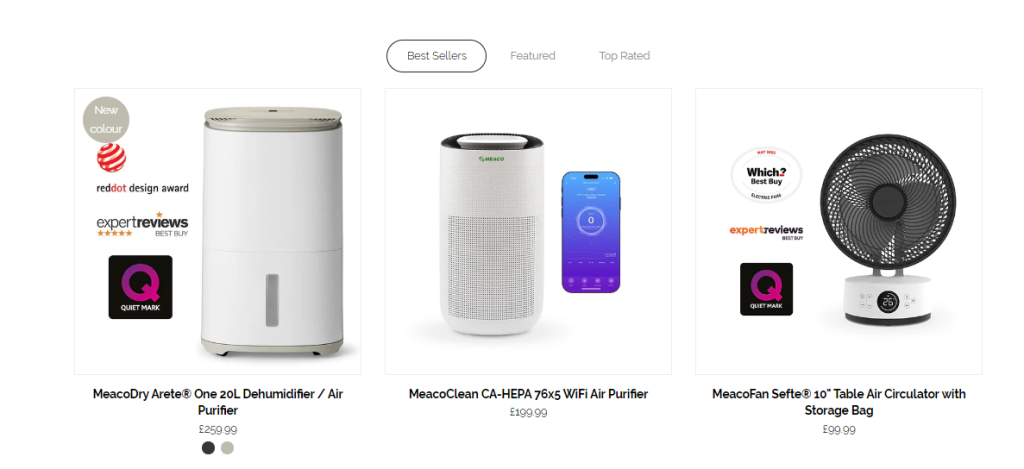
Task: Click the red dot design award logo
Action: pos(142,169)
